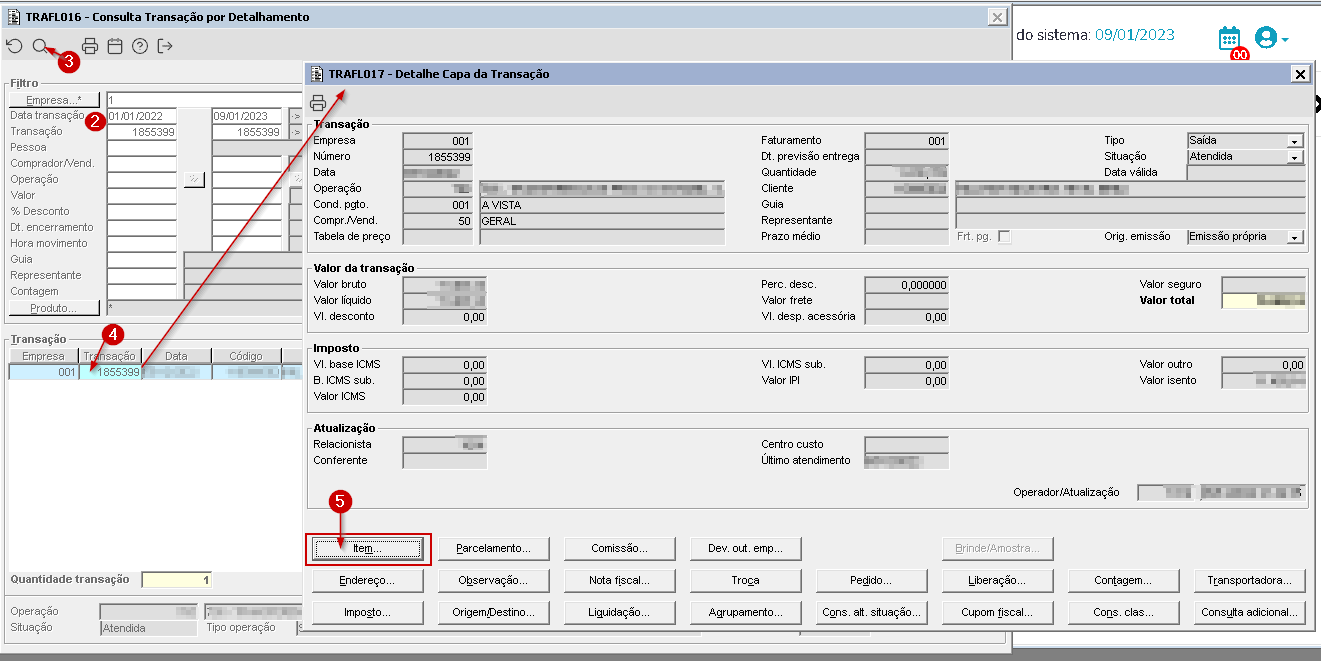Image resolution: width=1321 pixels, height=661 pixels.
Task: Close the TRAFL017 Detalhe Capa window
Action: point(1300,74)
